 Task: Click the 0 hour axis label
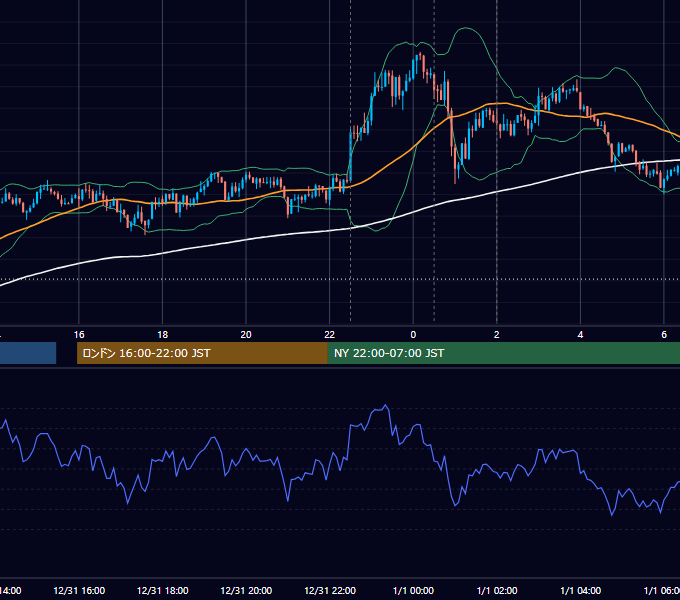tap(413, 335)
